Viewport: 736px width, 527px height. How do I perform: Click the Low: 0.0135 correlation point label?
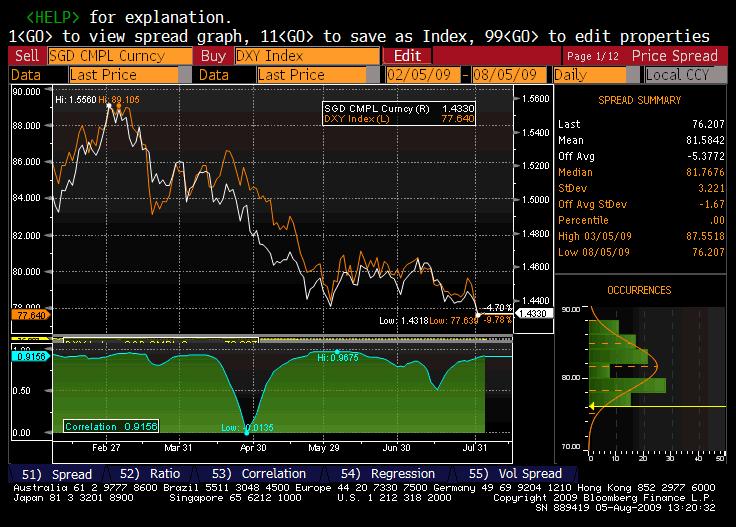pos(247,428)
